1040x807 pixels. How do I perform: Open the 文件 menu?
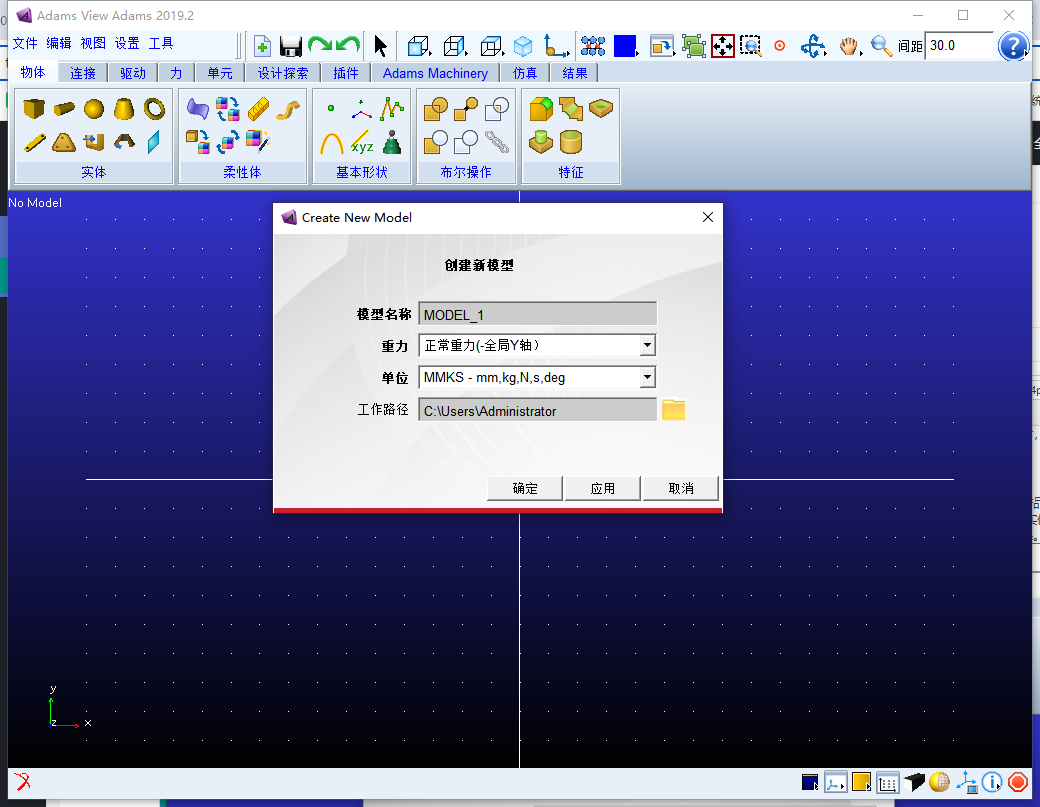[25, 43]
